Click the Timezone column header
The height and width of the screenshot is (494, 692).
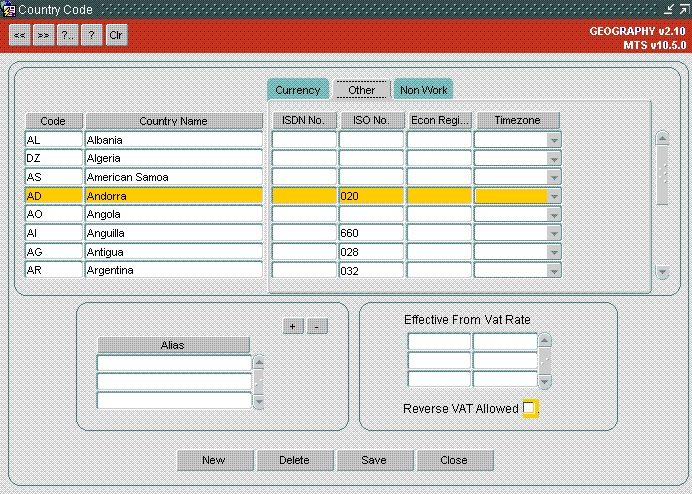518,120
